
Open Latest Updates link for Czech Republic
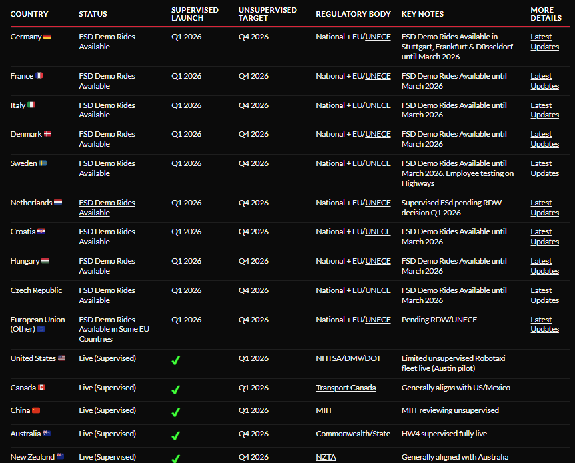pos(545,295)
